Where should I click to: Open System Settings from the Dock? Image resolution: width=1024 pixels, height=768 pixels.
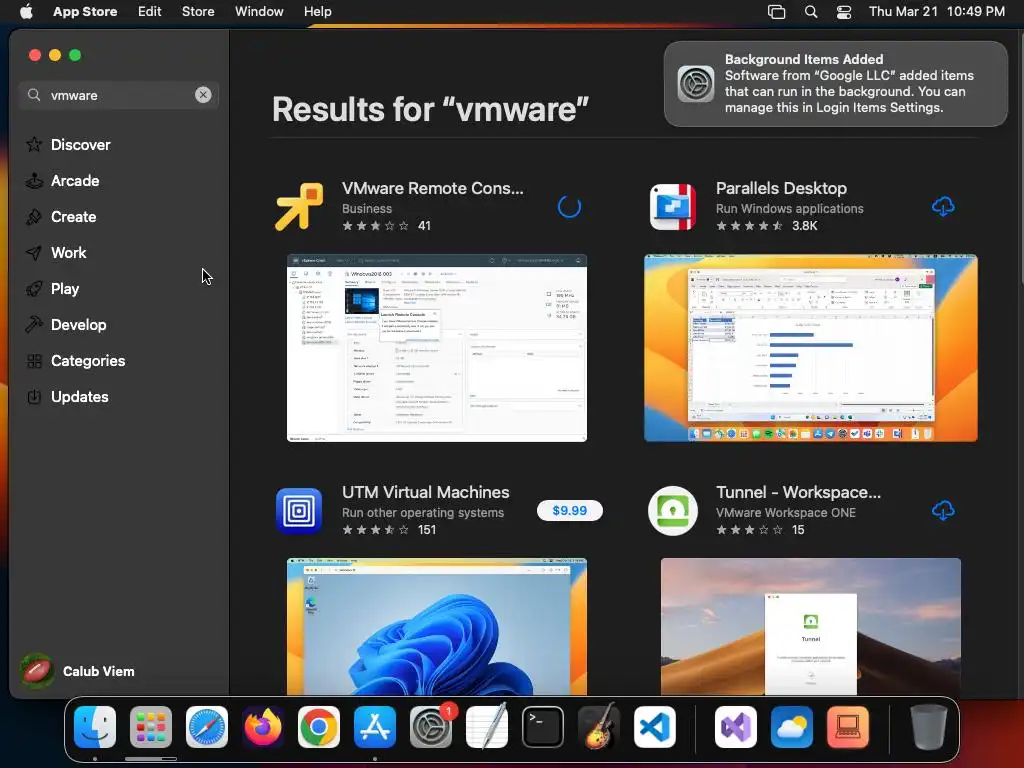click(431, 727)
